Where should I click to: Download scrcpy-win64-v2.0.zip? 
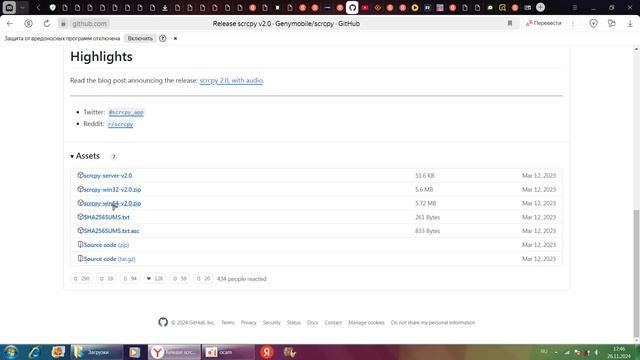click(112, 203)
